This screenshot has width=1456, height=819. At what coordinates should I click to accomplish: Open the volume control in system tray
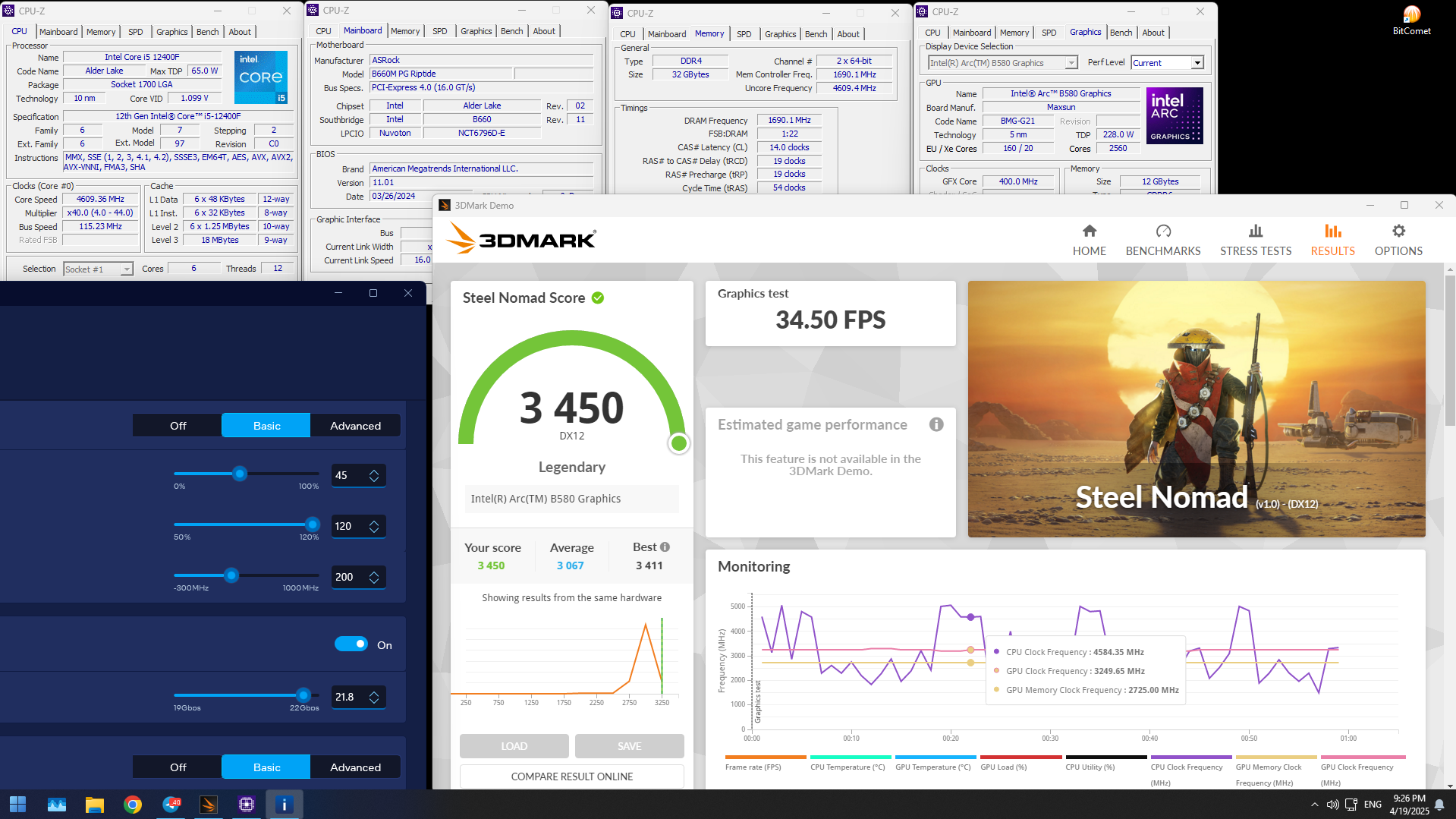(1332, 805)
